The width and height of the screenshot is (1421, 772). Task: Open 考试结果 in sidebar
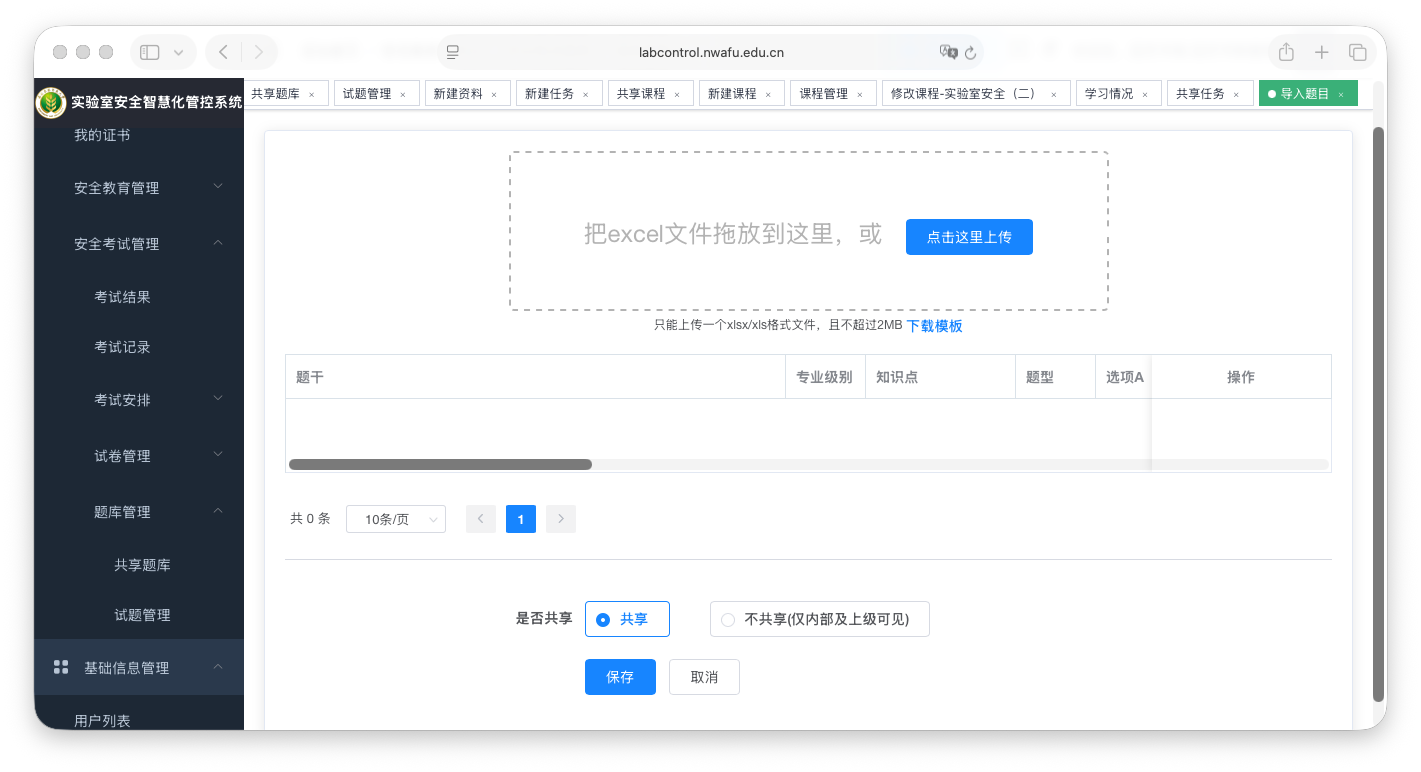[122, 297]
